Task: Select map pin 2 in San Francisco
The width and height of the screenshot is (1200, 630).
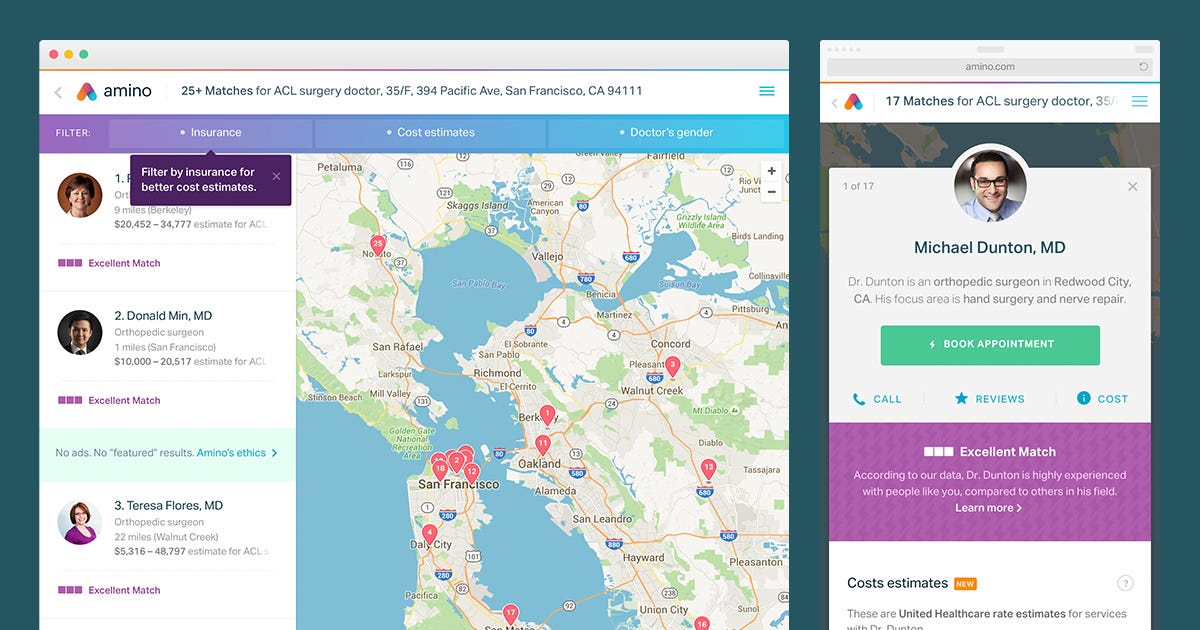Action: pos(456,461)
